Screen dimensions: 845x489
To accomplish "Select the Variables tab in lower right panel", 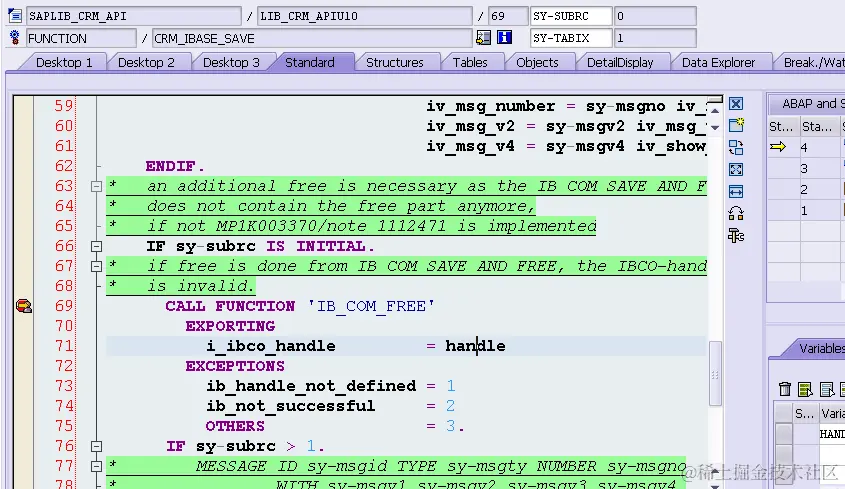I will (821, 348).
